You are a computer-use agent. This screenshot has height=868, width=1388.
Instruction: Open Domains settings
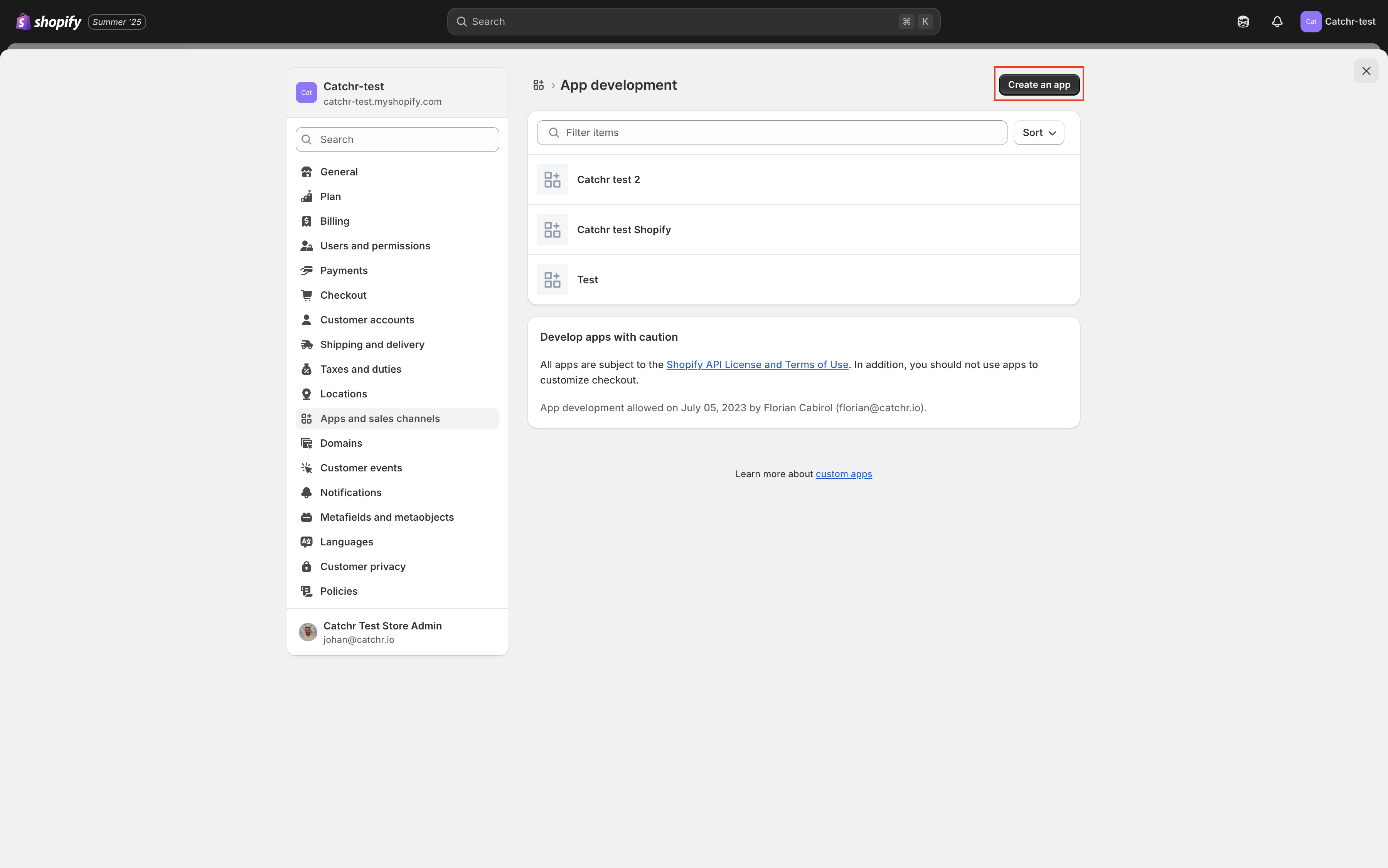(397, 443)
